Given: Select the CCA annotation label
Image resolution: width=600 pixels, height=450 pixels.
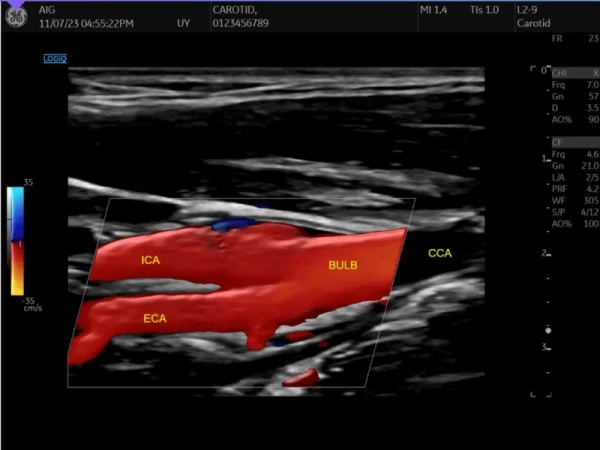Looking at the screenshot, I should [440, 254].
